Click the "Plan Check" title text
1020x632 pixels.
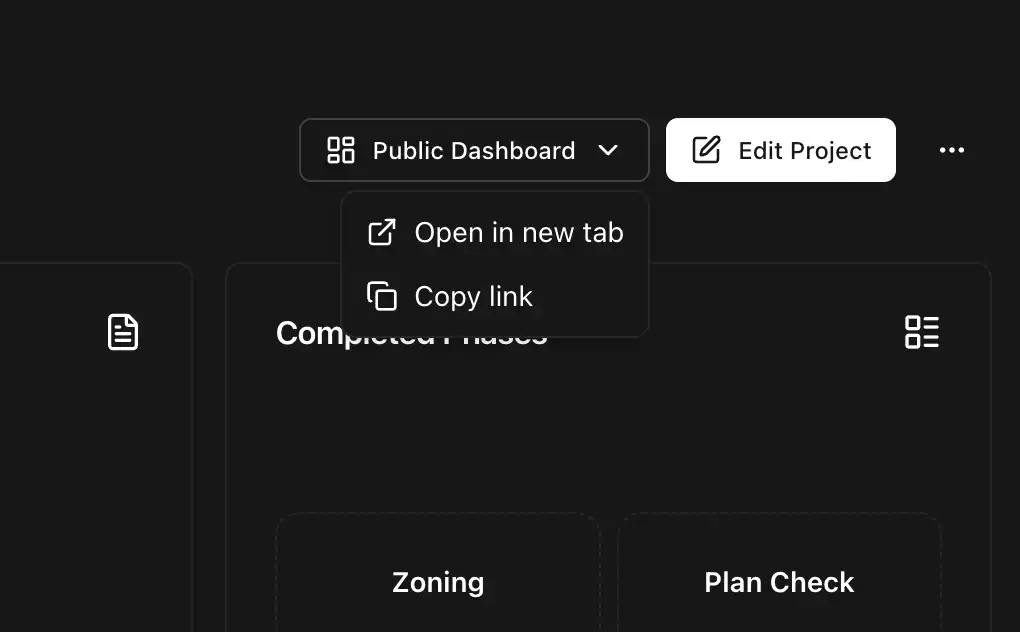(x=779, y=583)
